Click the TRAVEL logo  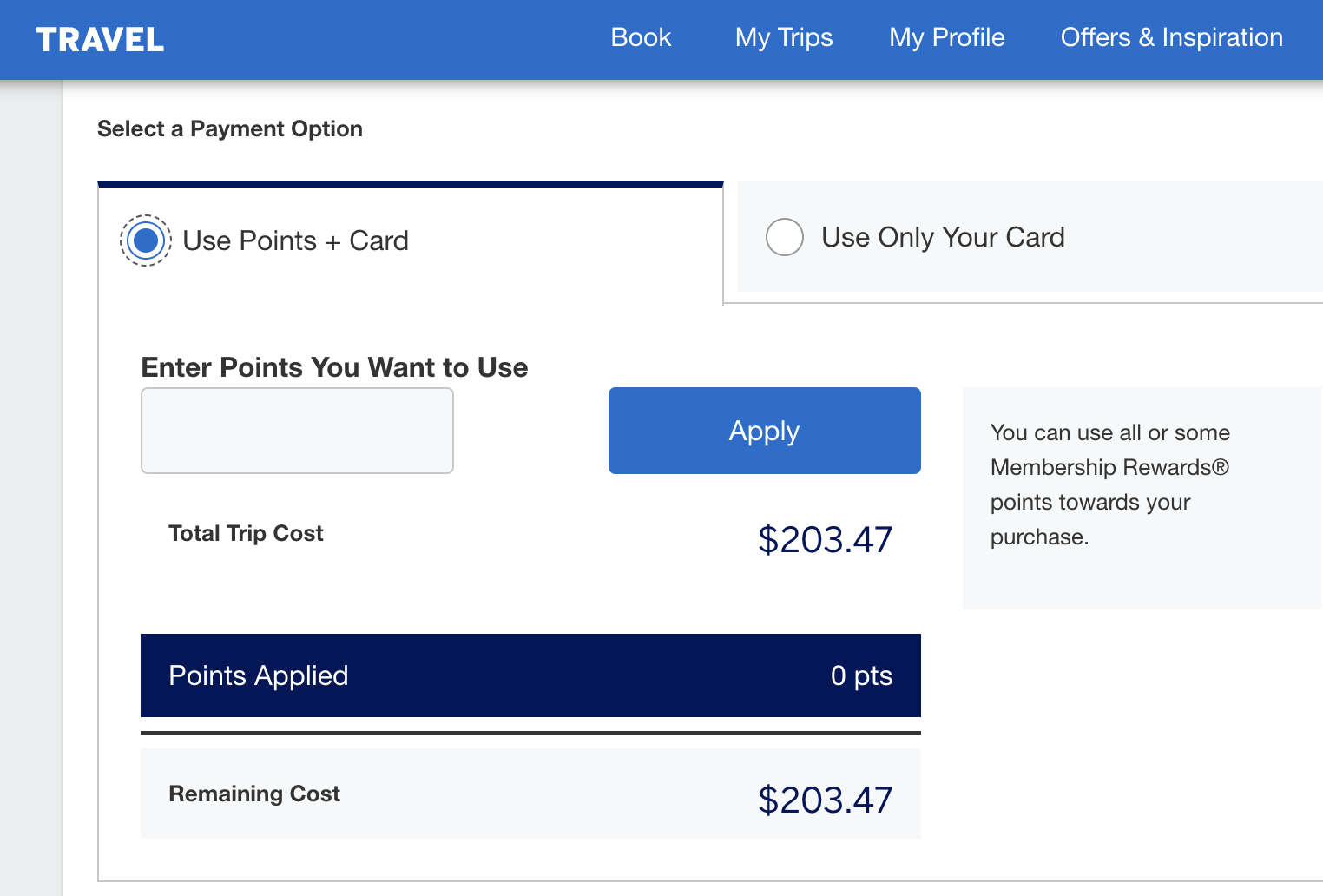tap(100, 39)
